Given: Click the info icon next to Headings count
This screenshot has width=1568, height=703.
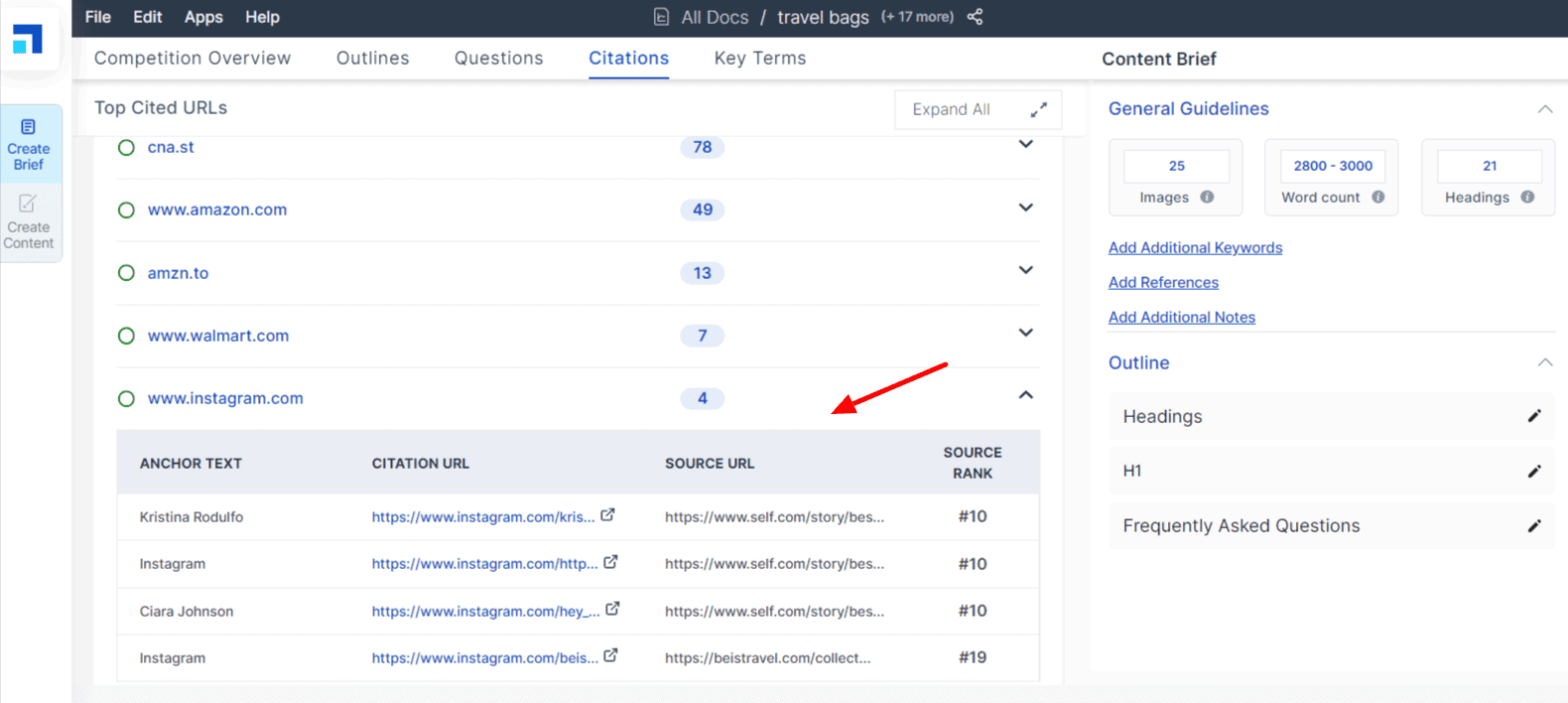Looking at the screenshot, I should (1527, 197).
